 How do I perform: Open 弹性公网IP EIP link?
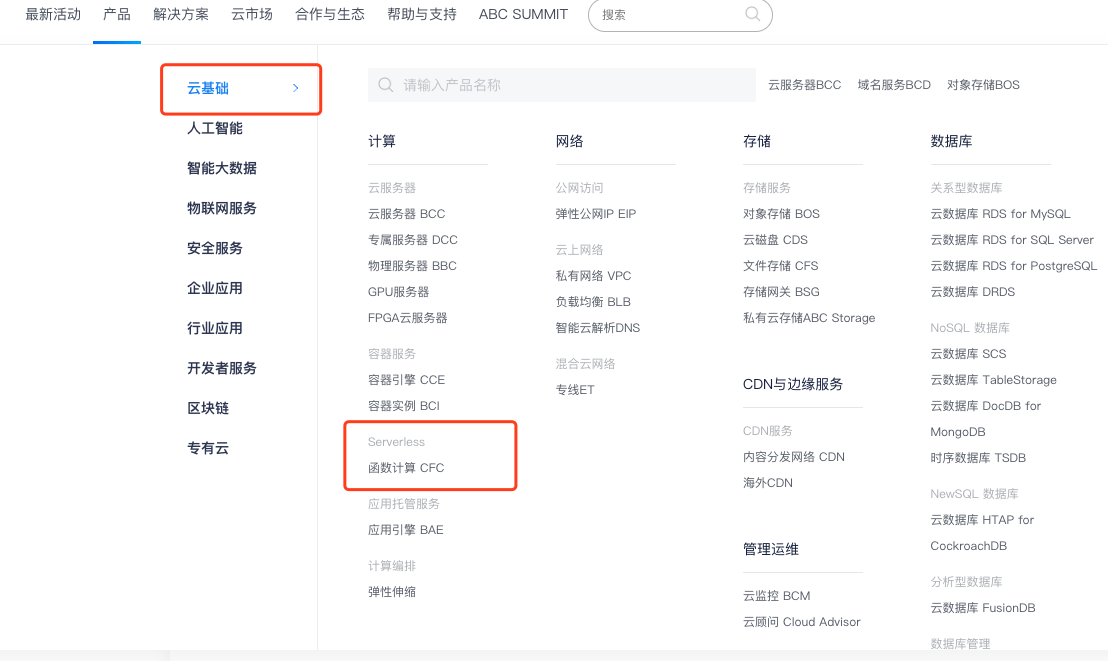click(596, 213)
